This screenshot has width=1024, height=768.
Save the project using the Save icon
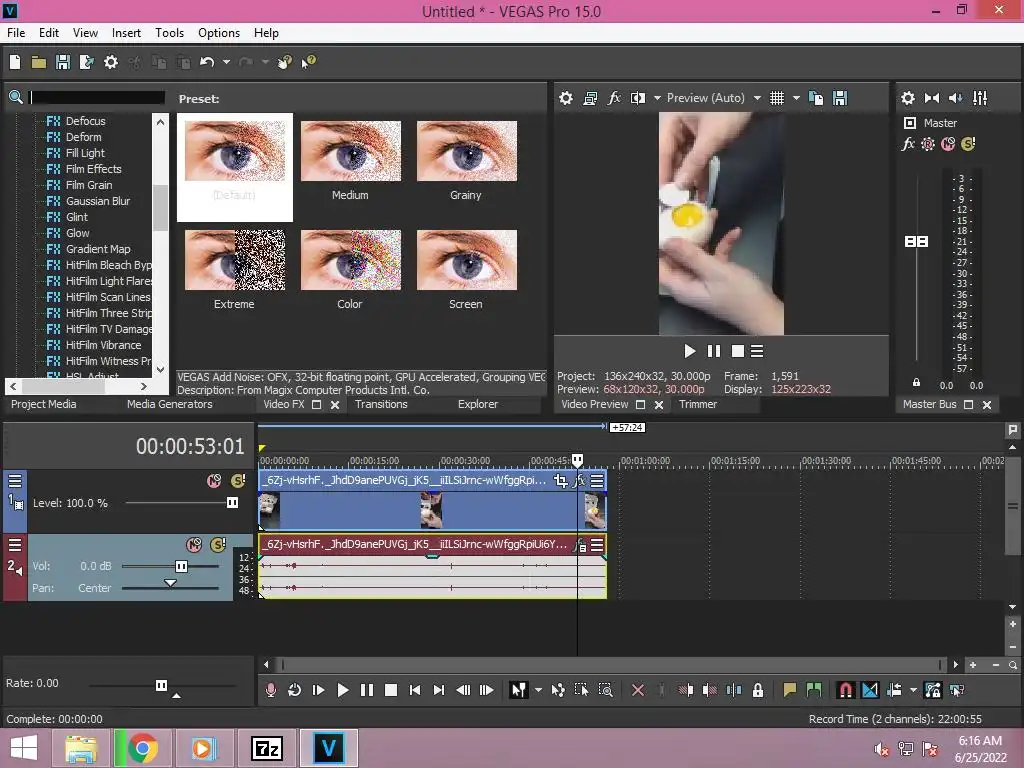click(x=63, y=62)
